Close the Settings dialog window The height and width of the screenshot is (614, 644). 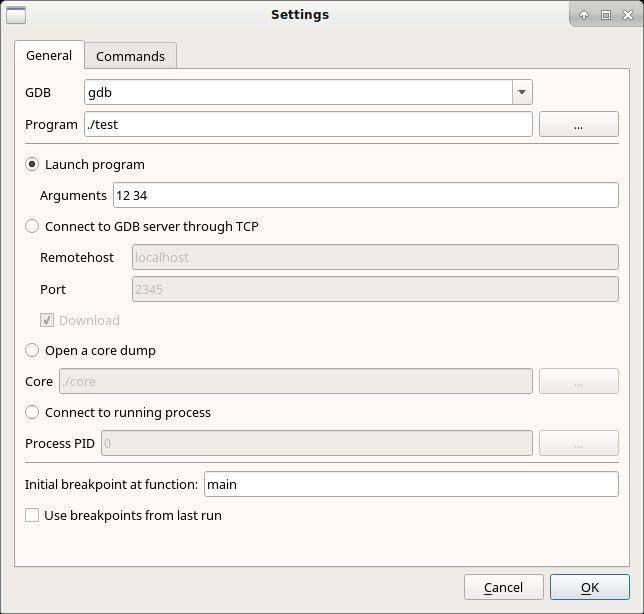click(628, 15)
